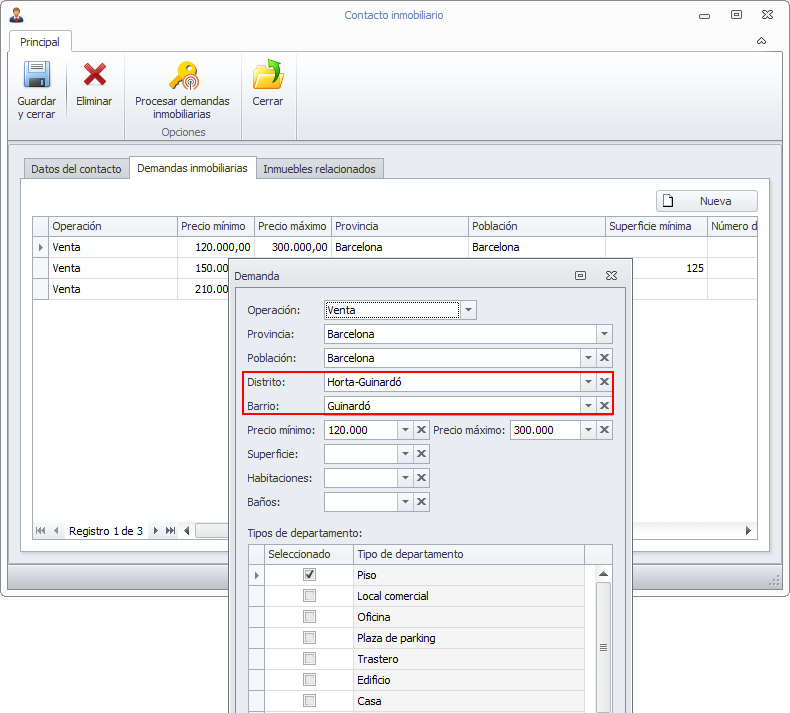The image size is (790, 713).
Task: Check the Oficina checkbox
Action: click(309, 617)
